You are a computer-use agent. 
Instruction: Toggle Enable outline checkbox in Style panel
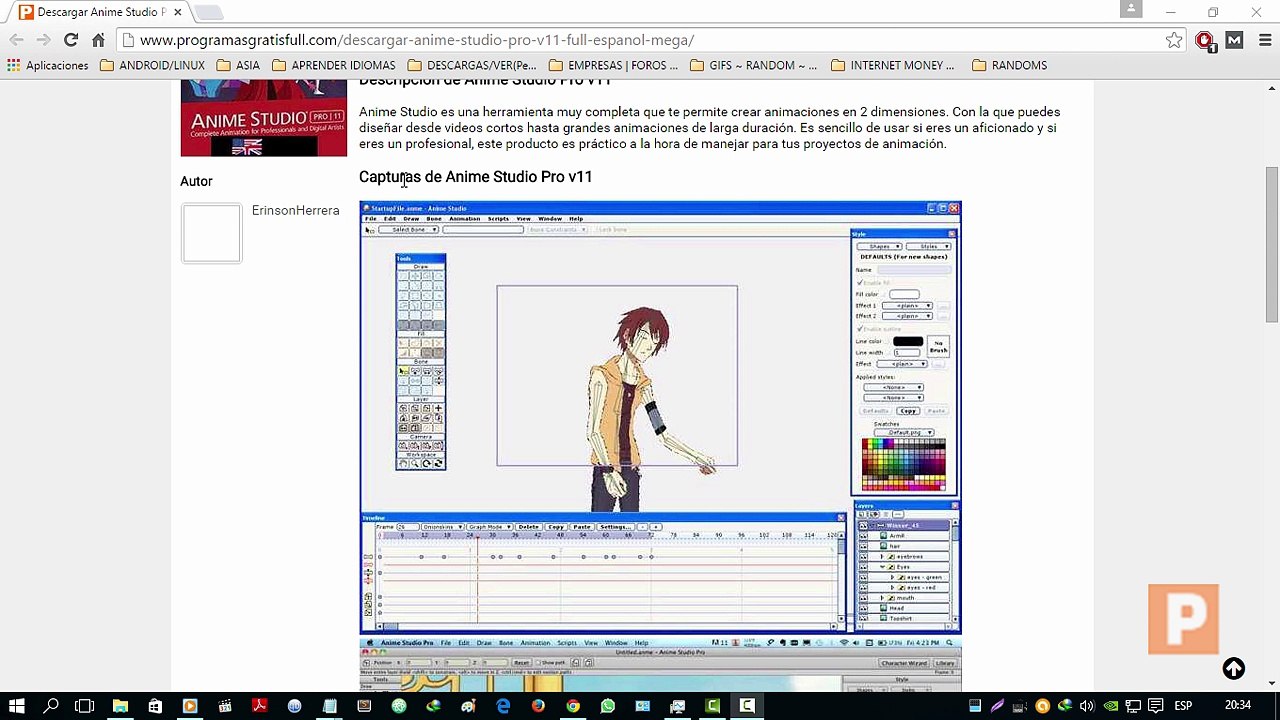pos(860,329)
